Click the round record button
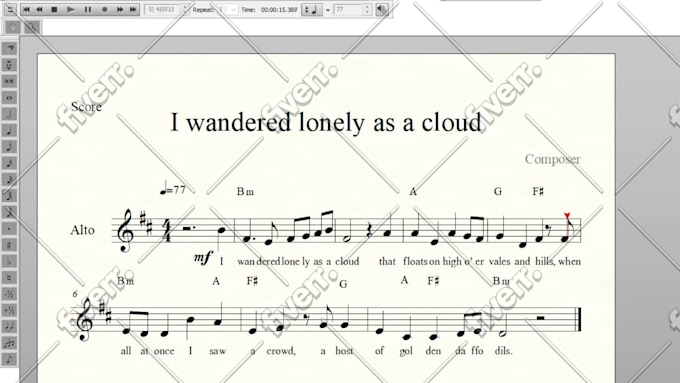Image resolution: width=680 pixels, height=383 pixels. pos(105,9)
